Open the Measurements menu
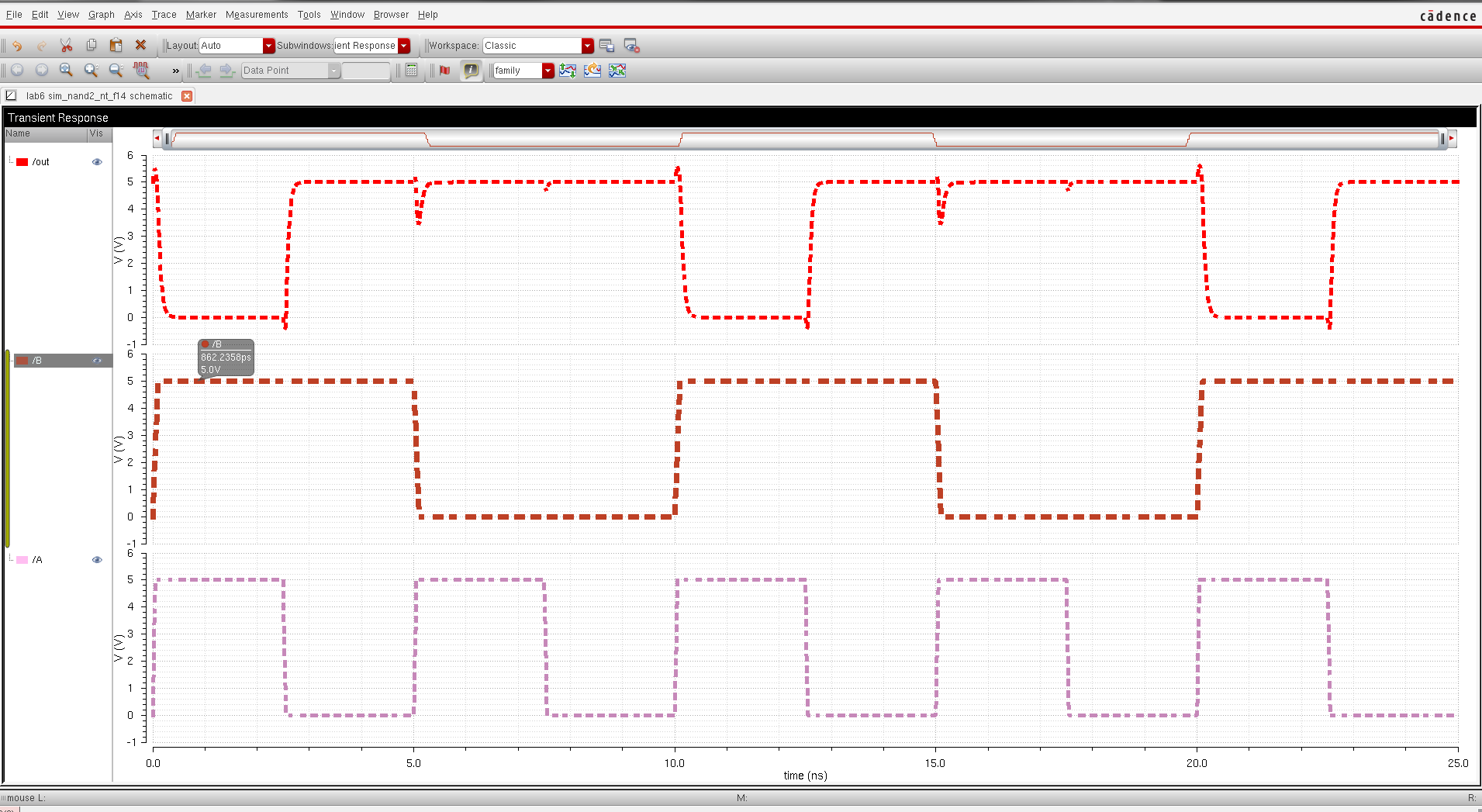 pos(257,14)
